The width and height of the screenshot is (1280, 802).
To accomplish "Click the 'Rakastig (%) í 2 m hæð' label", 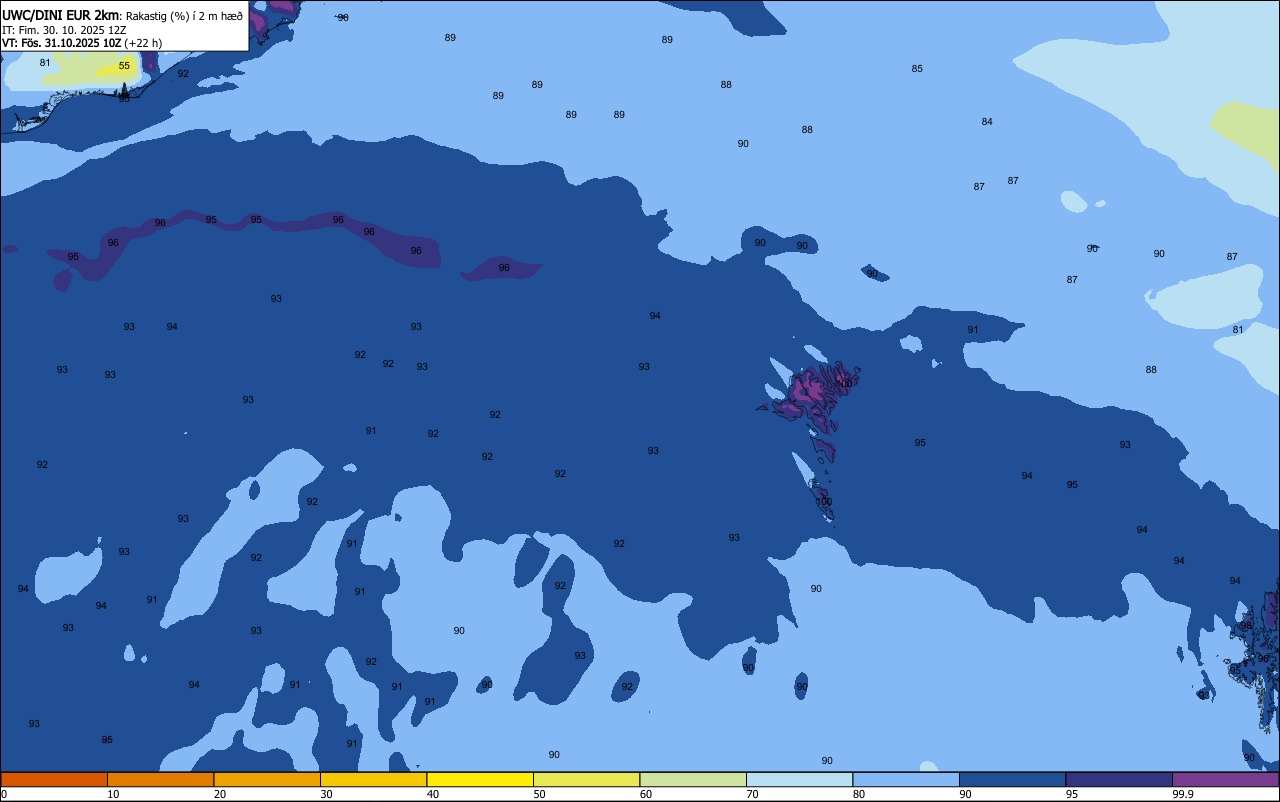I will (184, 16).
